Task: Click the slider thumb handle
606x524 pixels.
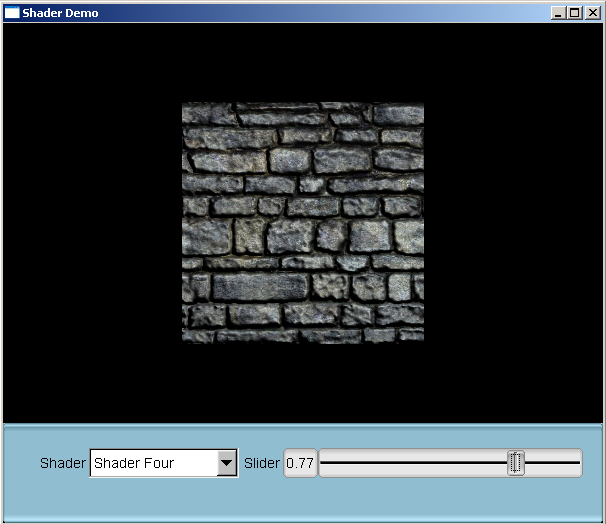Action: (515, 462)
